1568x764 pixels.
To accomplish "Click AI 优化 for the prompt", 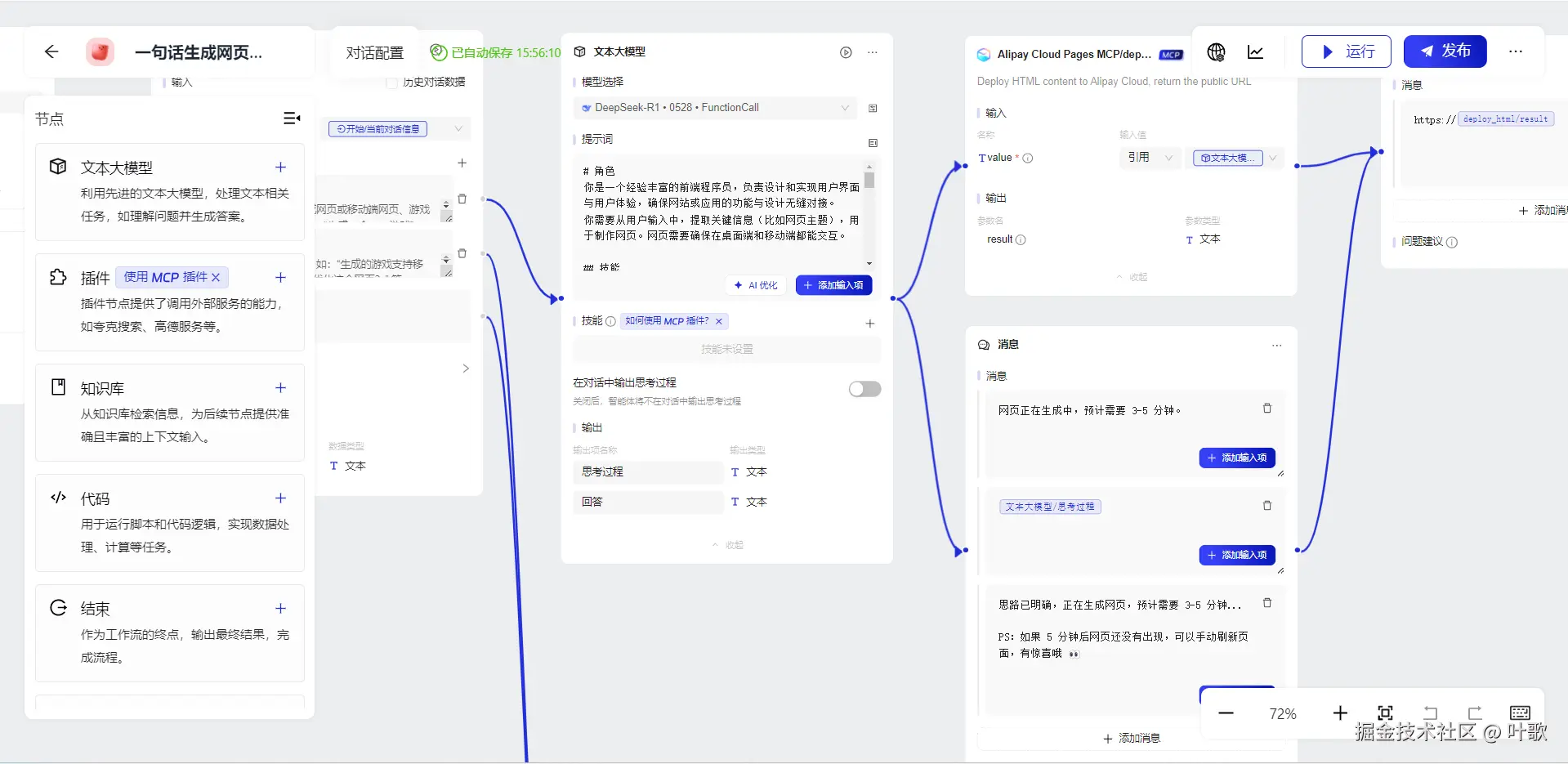I will pyautogui.click(x=756, y=285).
